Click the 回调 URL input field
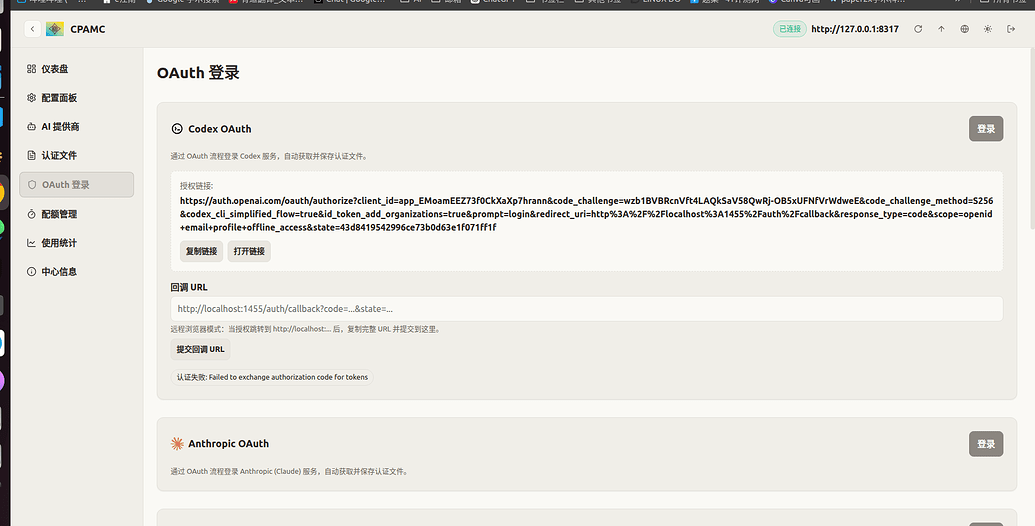This screenshot has width=1035, height=526. [x=587, y=309]
